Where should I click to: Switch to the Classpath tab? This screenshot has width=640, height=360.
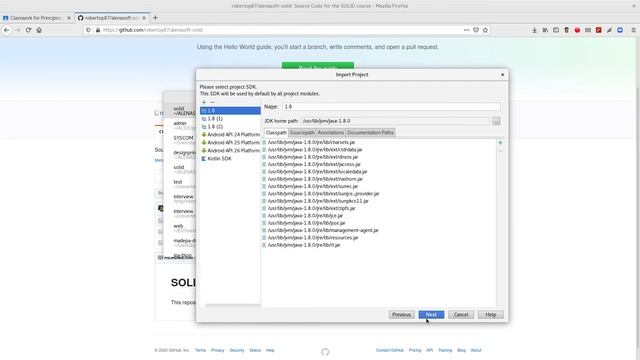click(276, 133)
